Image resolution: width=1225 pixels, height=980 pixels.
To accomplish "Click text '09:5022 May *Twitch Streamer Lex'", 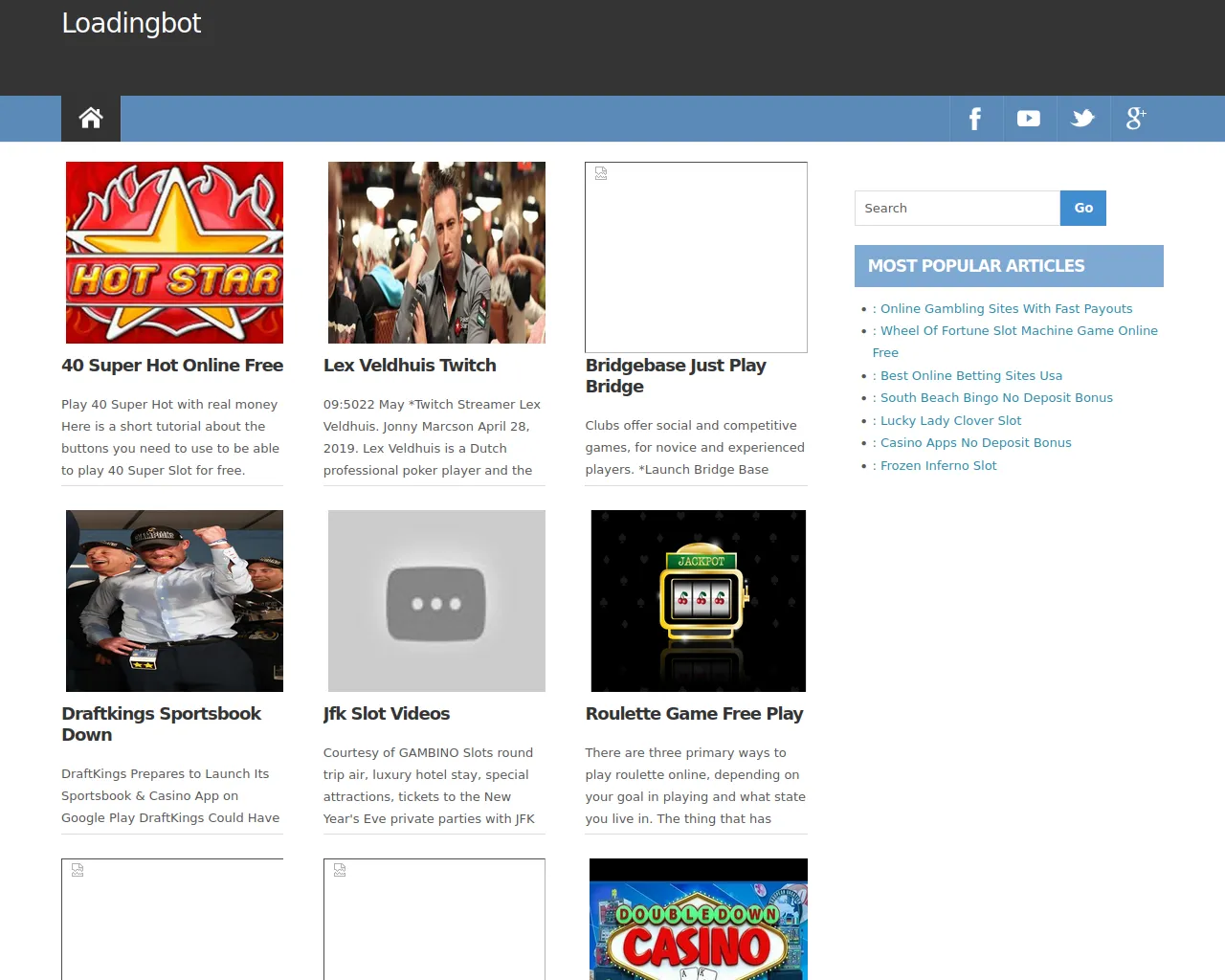I will [x=432, y=404].
